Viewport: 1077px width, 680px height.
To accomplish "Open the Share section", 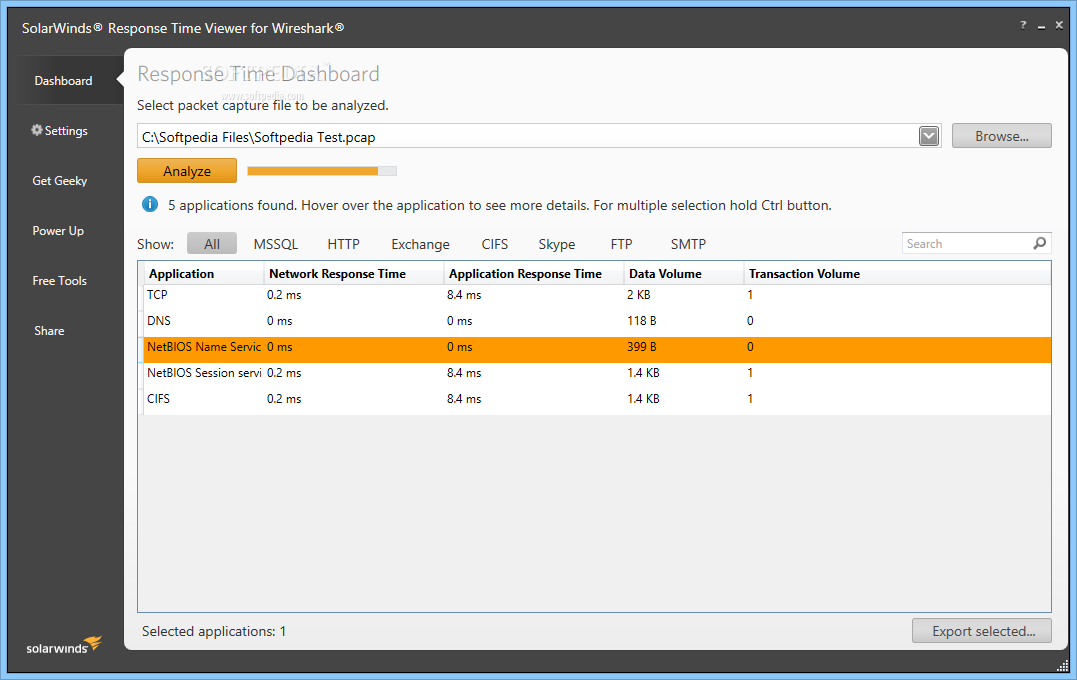I will click(49, 331).
